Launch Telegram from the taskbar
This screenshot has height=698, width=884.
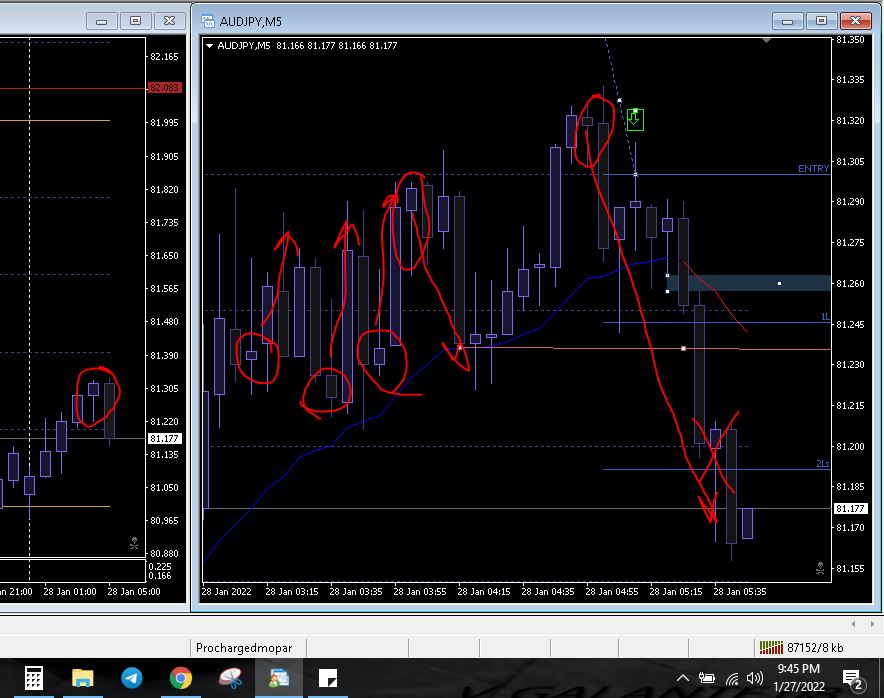[x=131, y=678]
